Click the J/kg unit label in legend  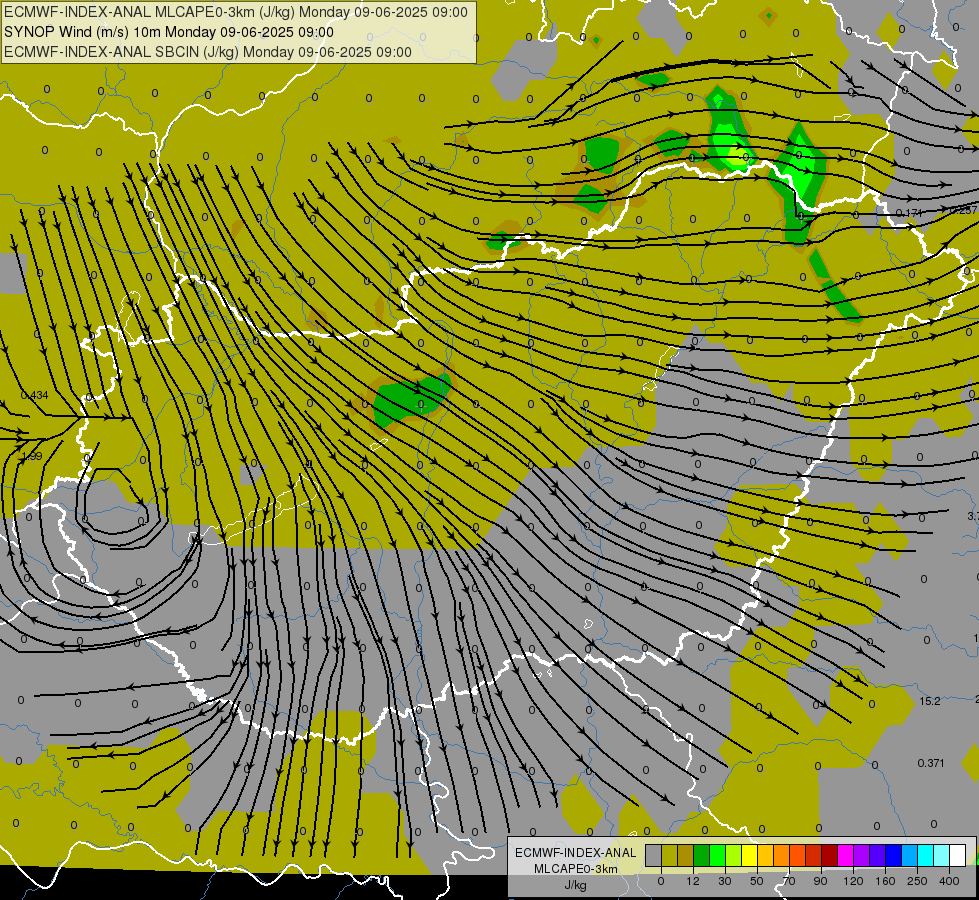click(x=576, y=885)
